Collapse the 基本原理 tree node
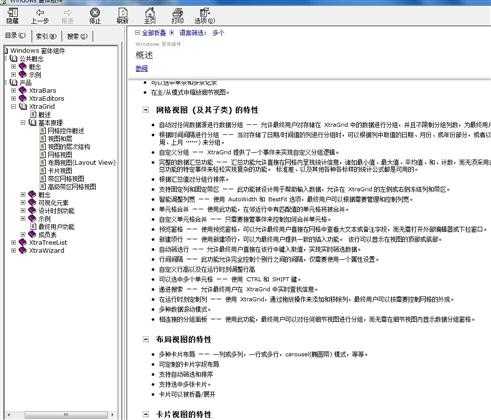The height and width of the screenshot is (420, 491). [x=23, y=122]
